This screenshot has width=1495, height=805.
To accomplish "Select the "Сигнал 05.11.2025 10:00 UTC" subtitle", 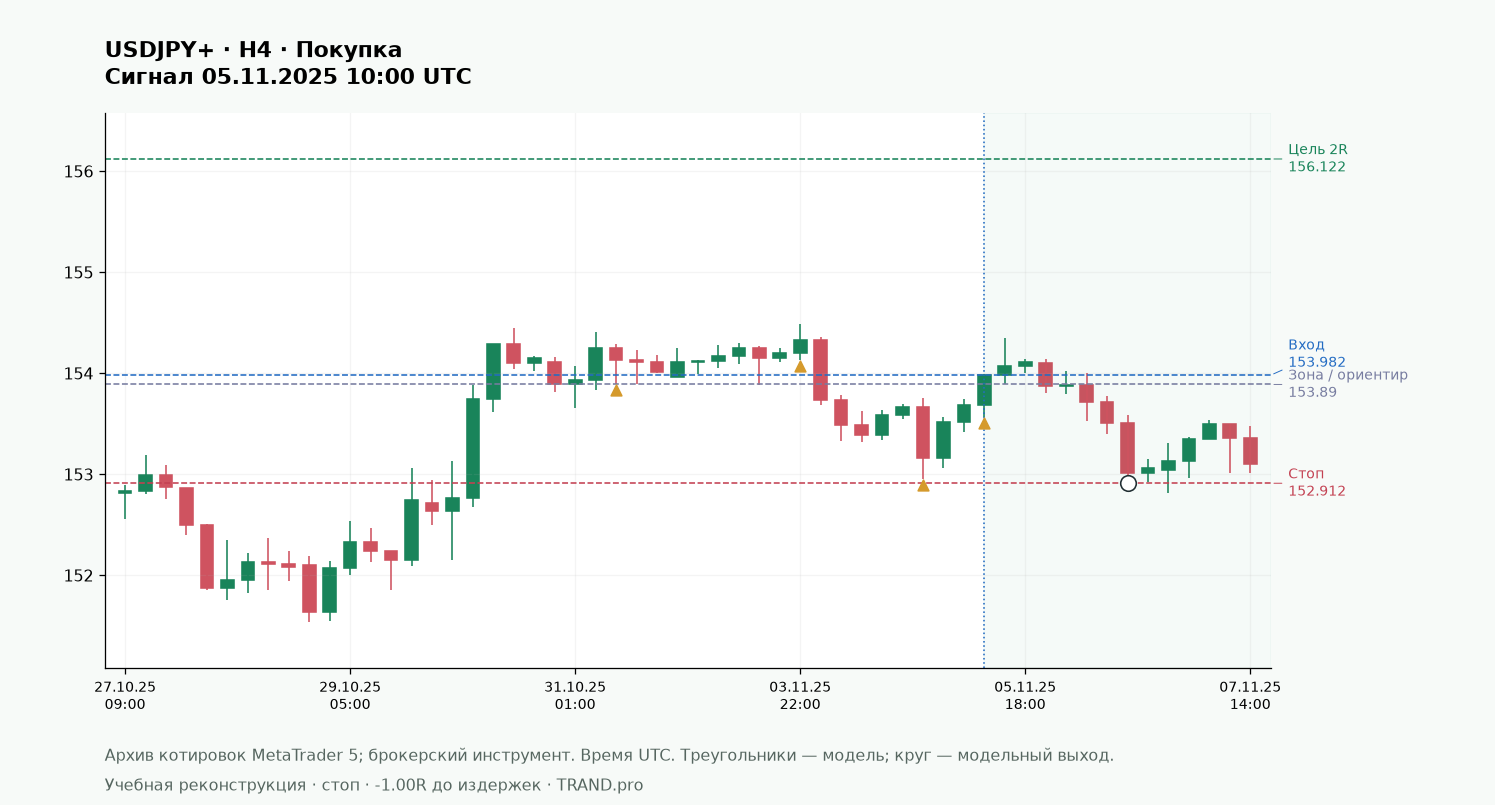I will click(x=288, y=77).
